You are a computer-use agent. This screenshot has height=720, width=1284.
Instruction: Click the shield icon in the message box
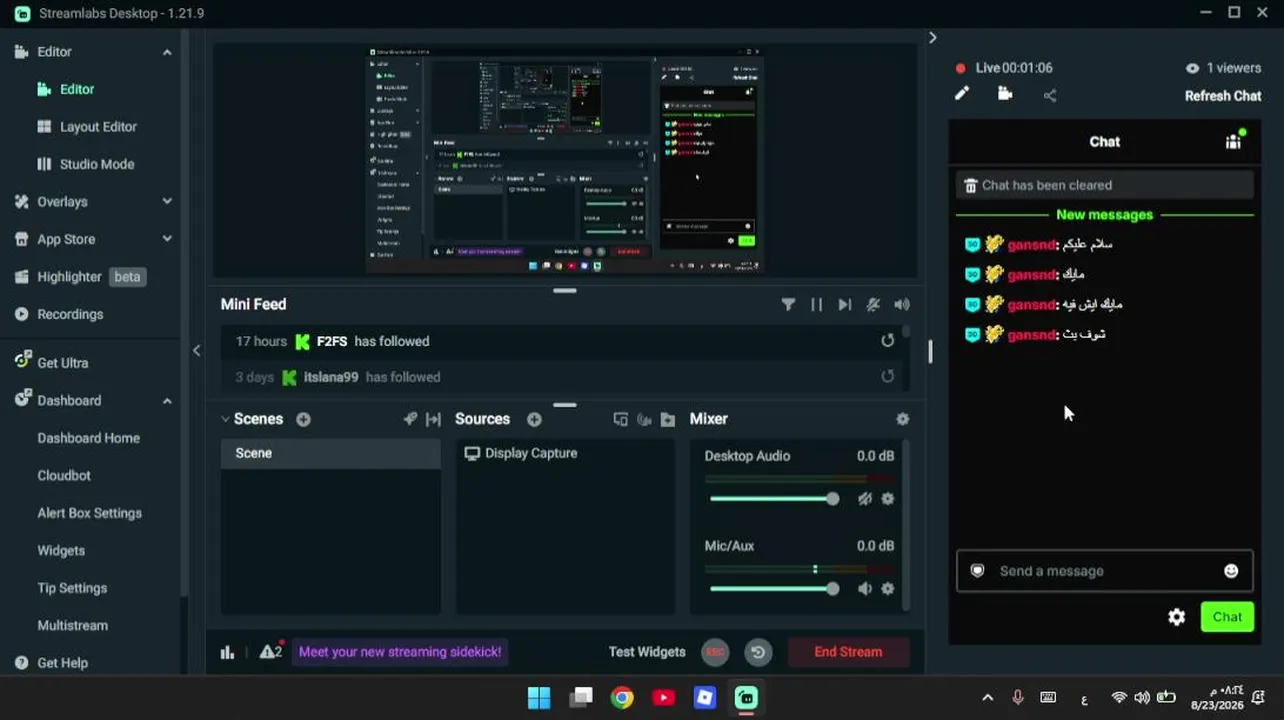(x=978, y=571)
